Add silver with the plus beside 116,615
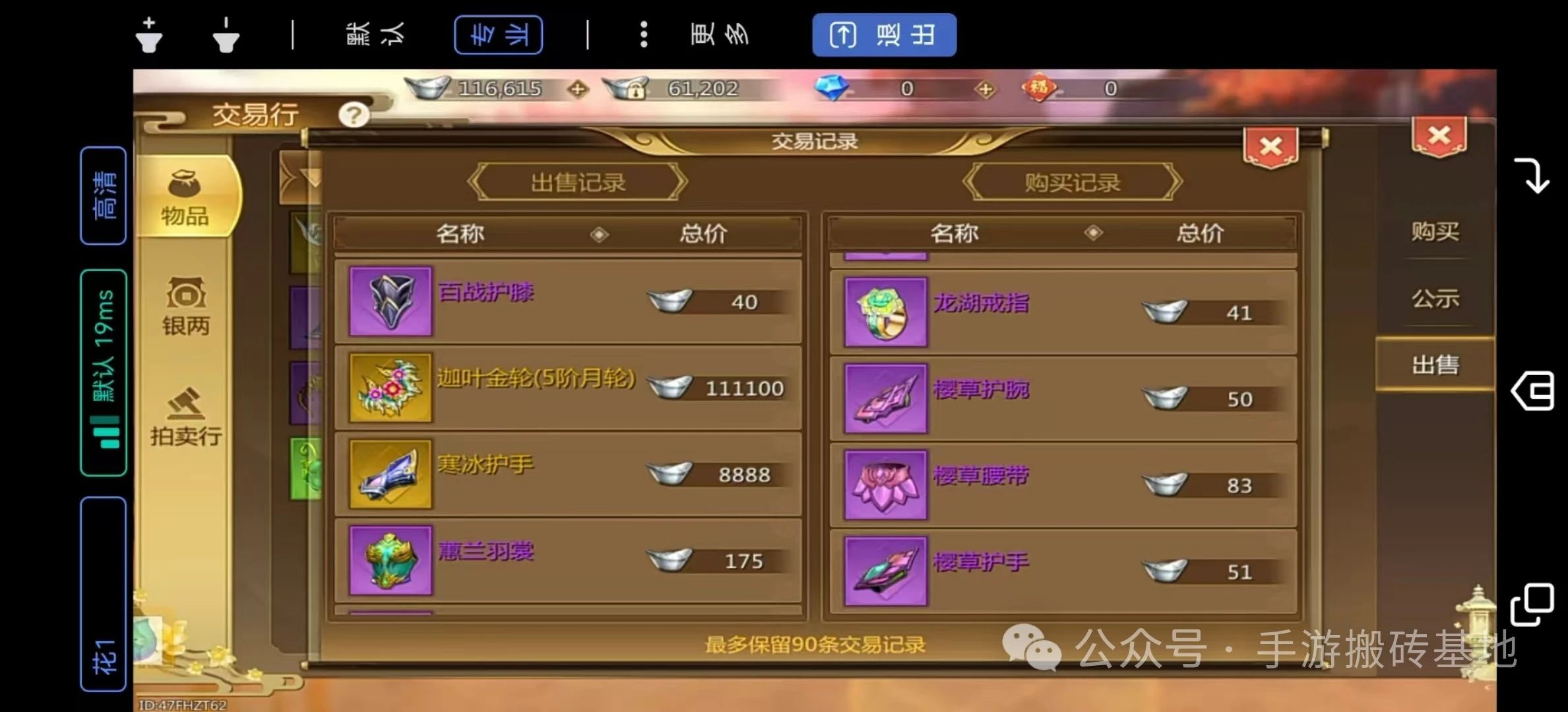Viewport: 1568px width, 712px height. pyautogui.click(x=578, y=89)
